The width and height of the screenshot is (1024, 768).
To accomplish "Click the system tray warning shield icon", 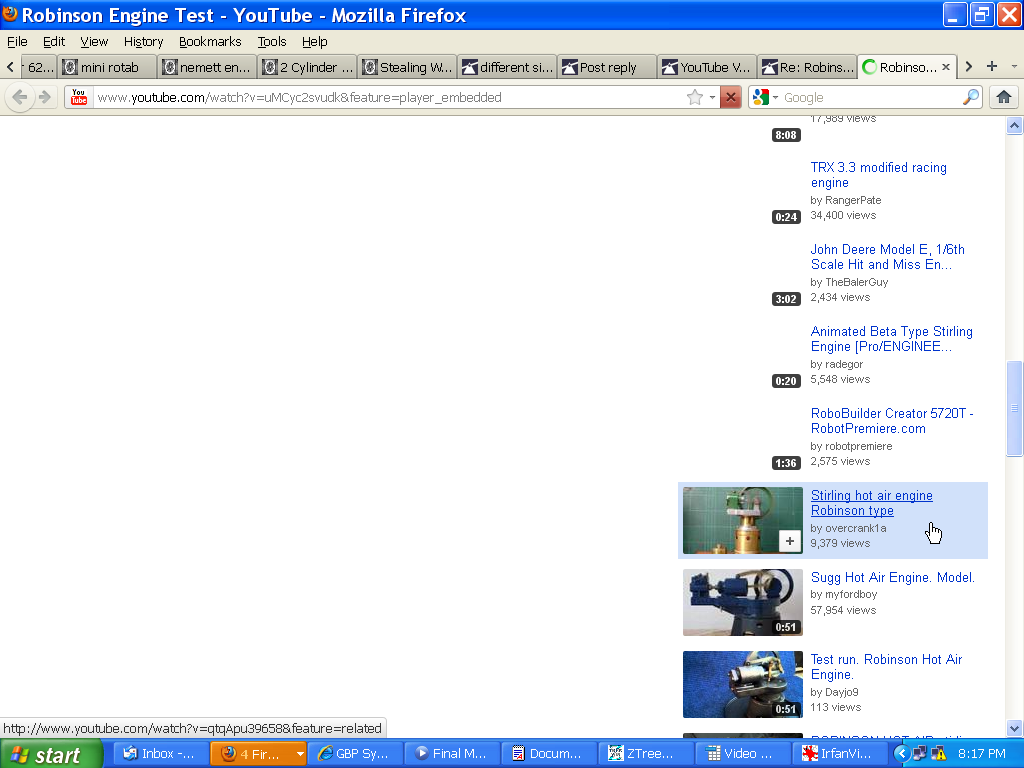I will click(938, 754).
